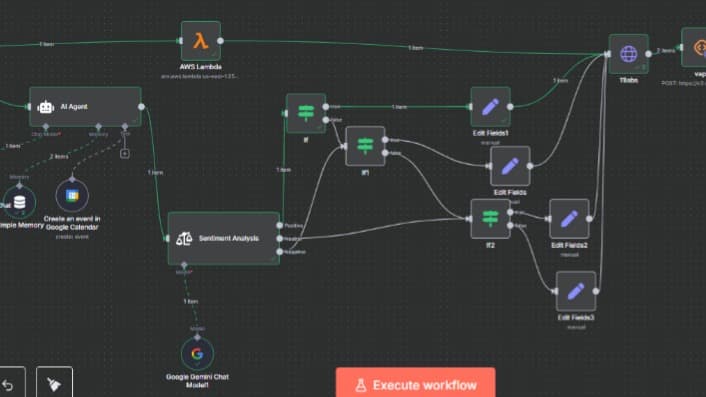Select the globe HTTP request node

click(x=629, y=54)
